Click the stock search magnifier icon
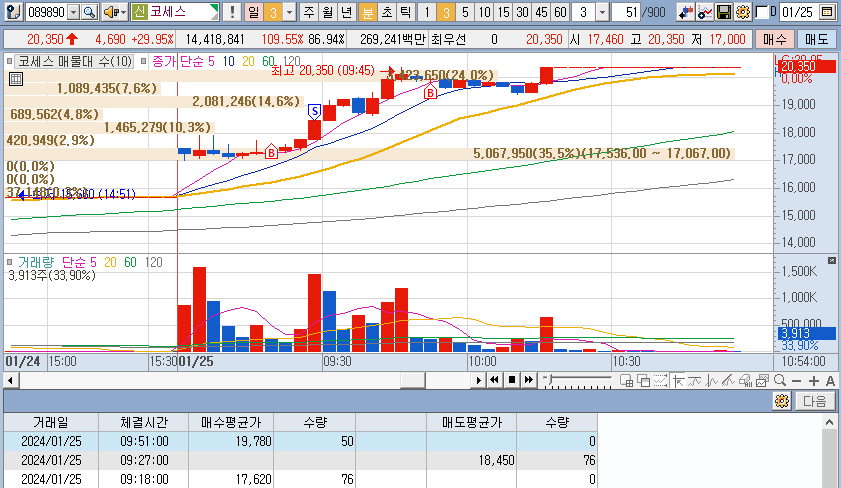The width and height of the screenshot is (841, 488). [90, 12]
